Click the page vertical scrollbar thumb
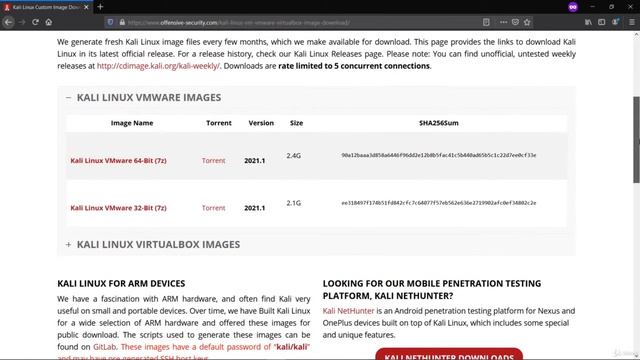The width and height of the screenshot is (640, 360). [636, 140]
